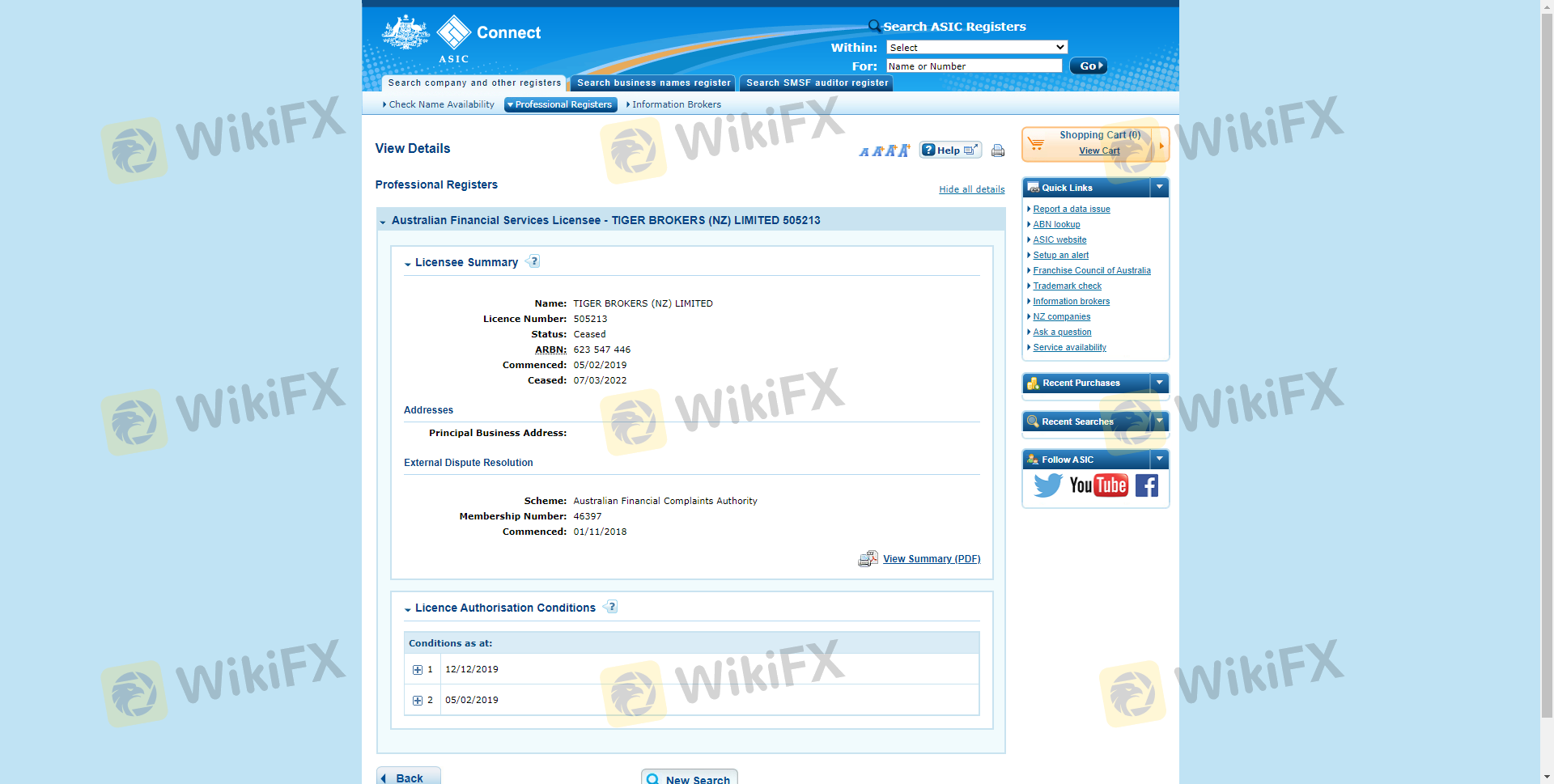
Task: Collapse the Australian Financial Services Licensee header
Action: 383,222
